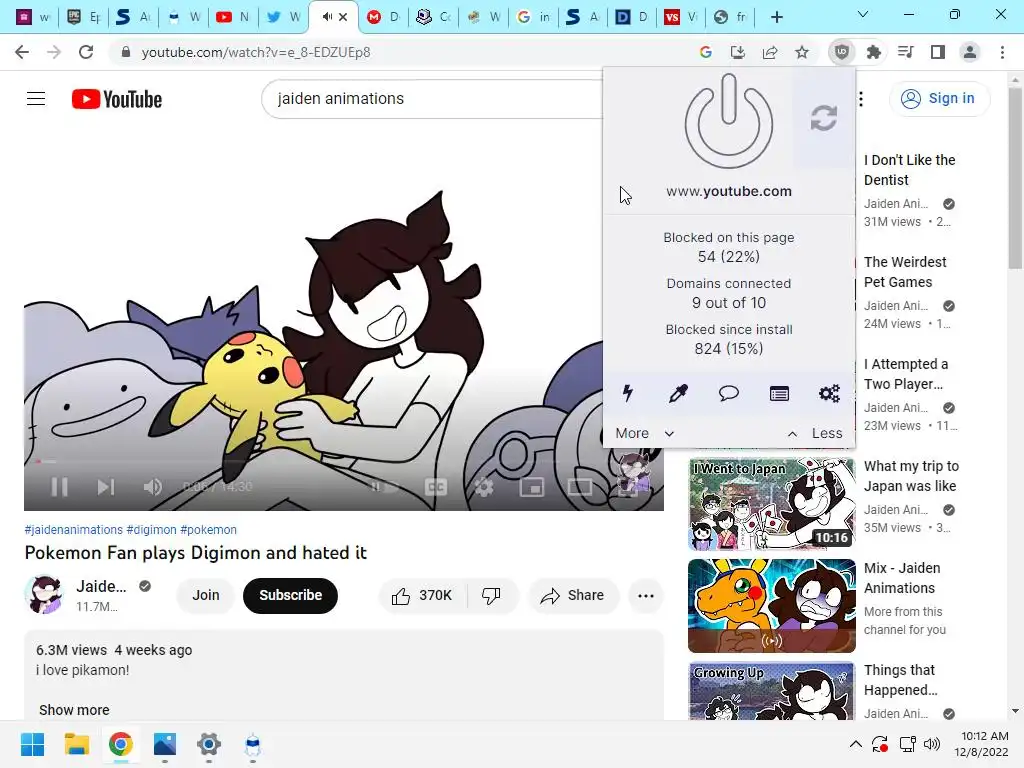Viewport: 1024px width, 768px height.
Task: Open Jaiden channel avatar
Action: click(44, 595)
